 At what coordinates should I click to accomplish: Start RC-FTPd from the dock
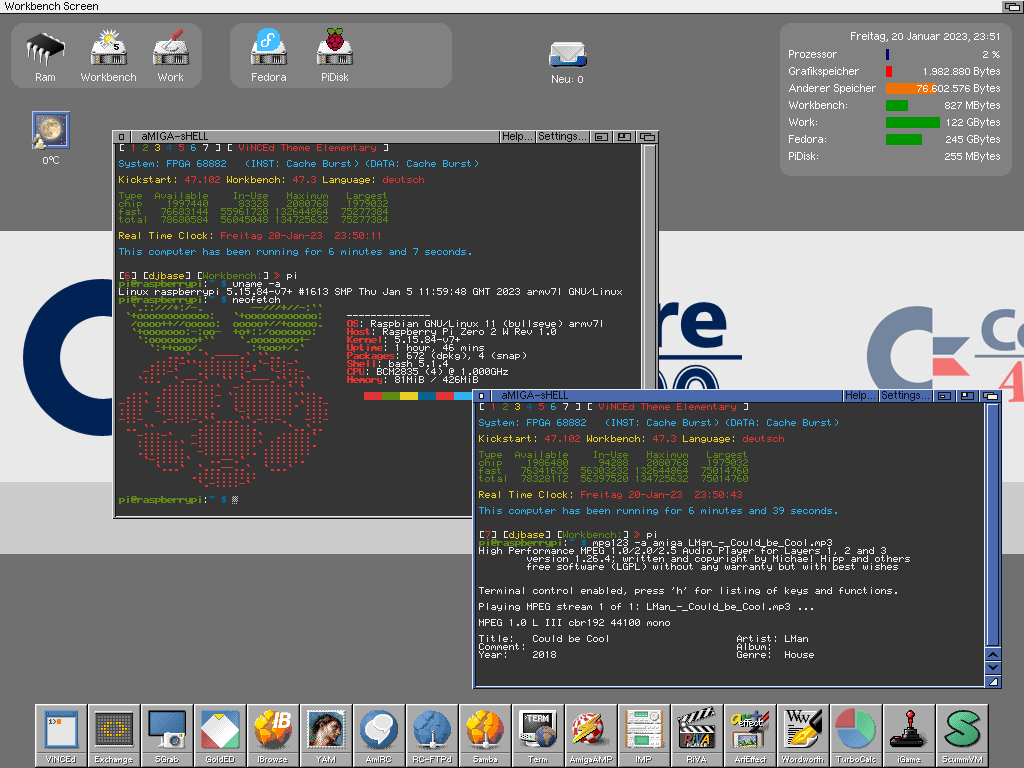432,735
